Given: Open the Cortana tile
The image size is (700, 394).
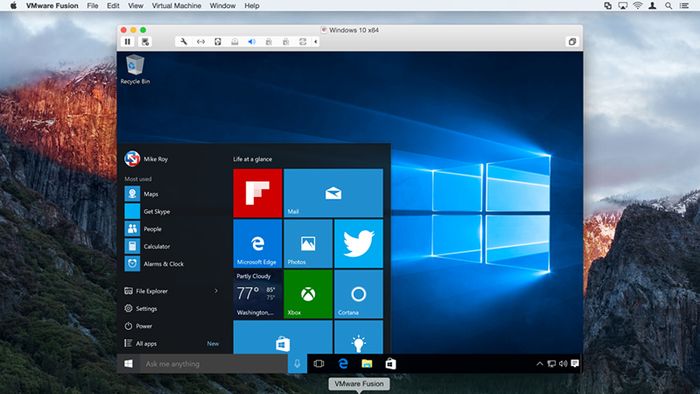Looking at the screenshot, I should tap(358, 294).
